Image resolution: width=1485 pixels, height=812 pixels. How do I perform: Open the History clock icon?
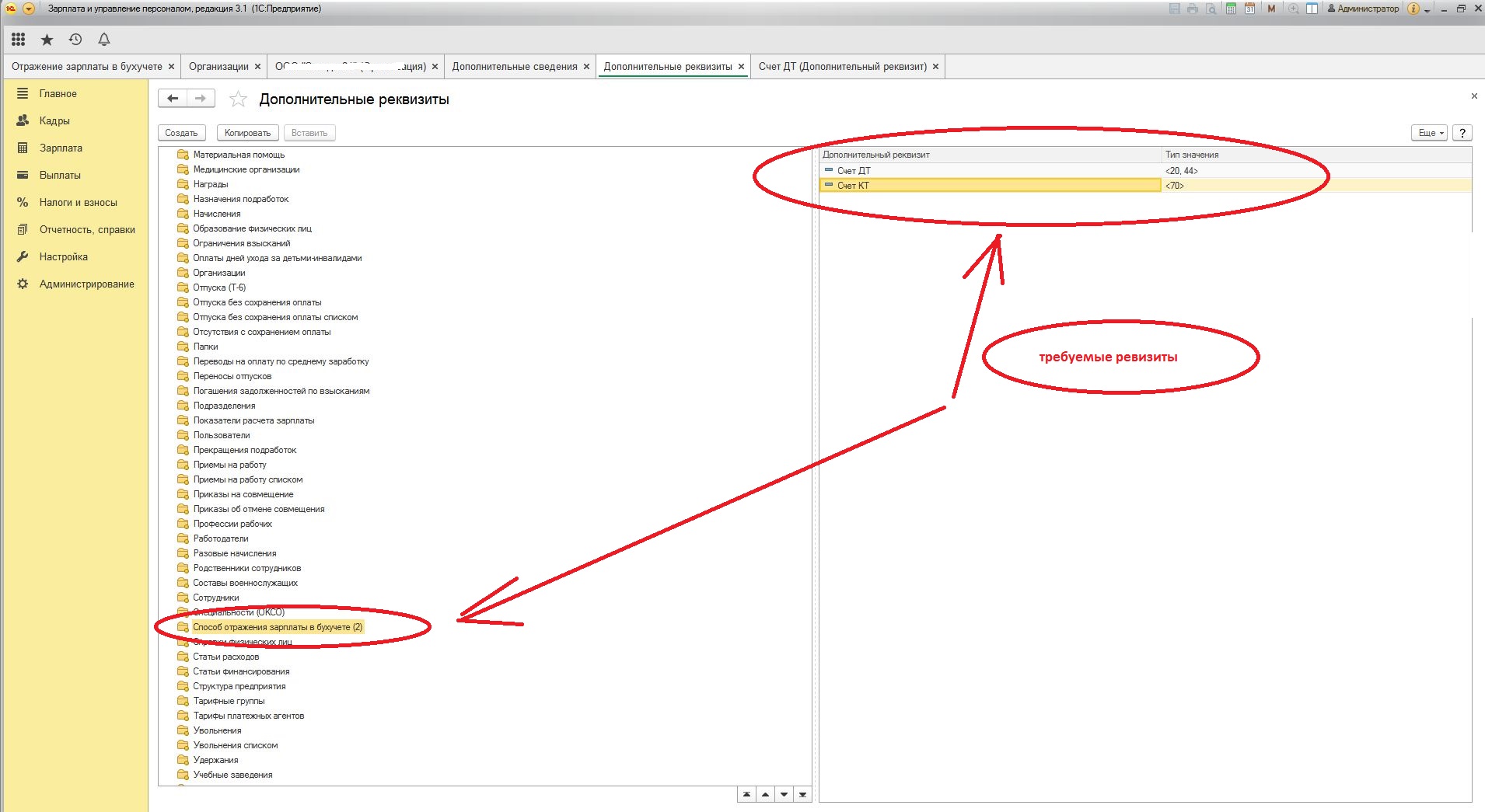75,40
